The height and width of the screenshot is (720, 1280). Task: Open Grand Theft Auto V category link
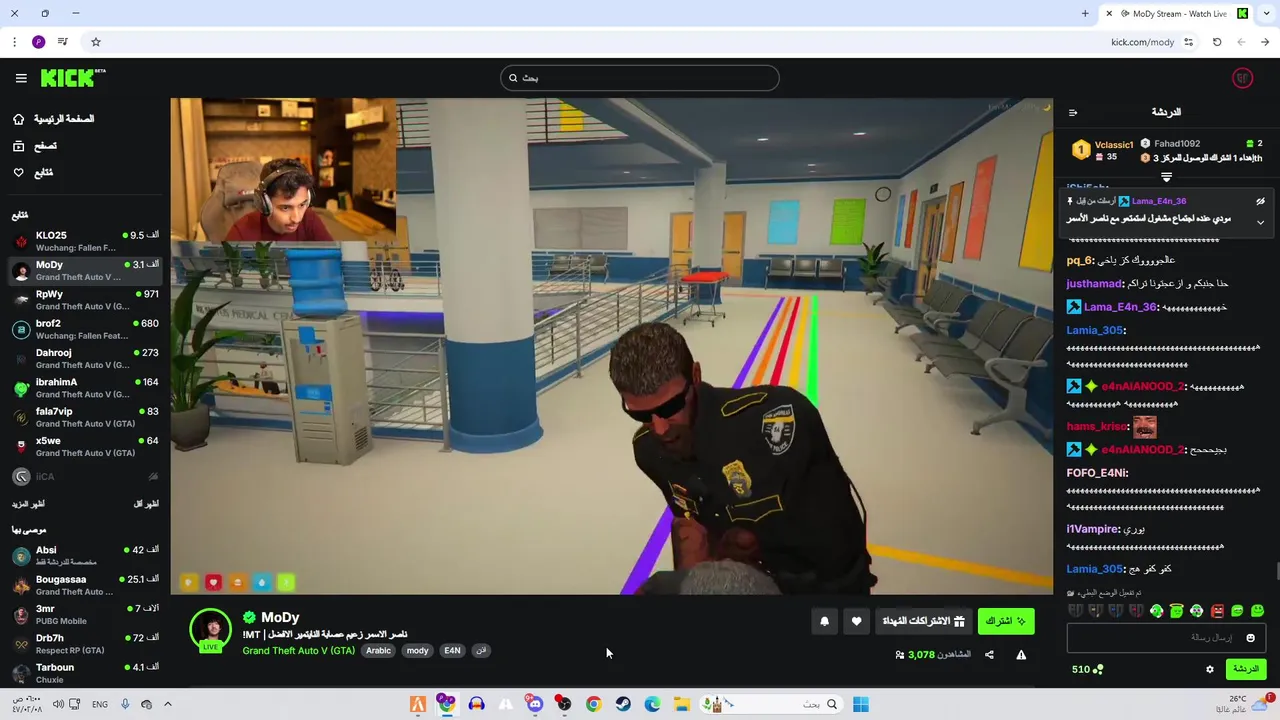pos(298,651)
